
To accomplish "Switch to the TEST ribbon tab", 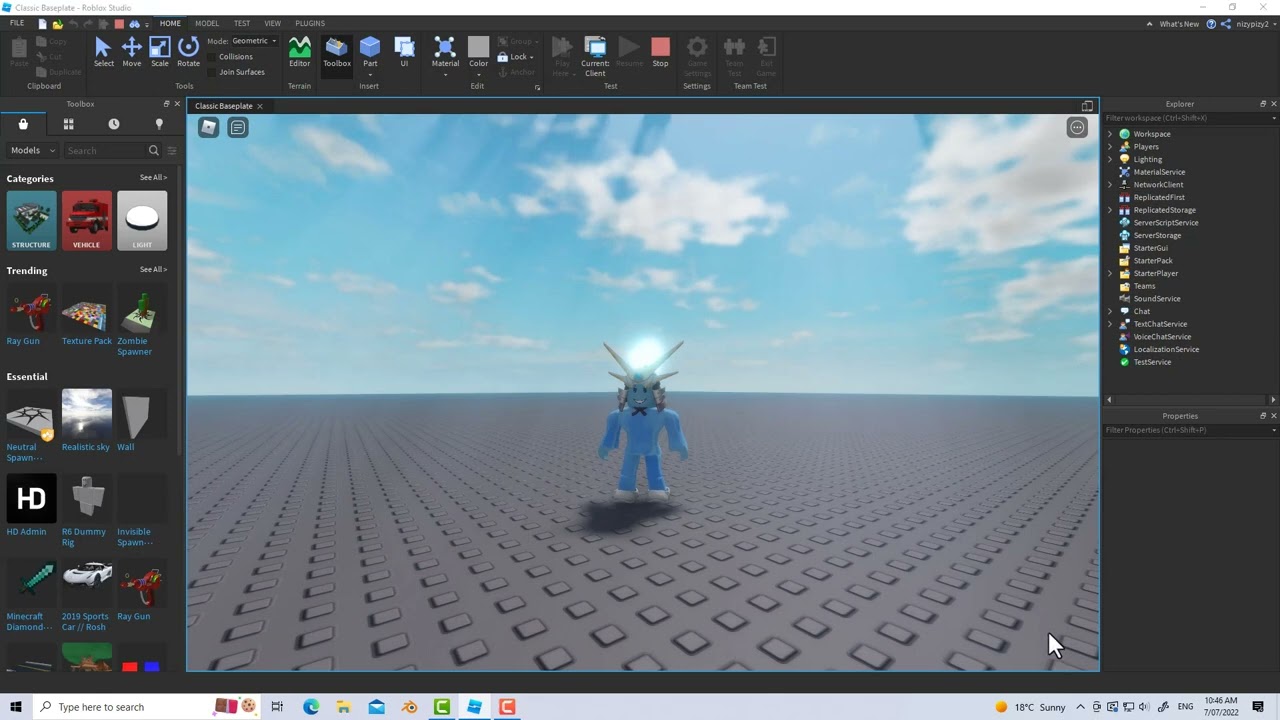I will click(x=242, y=23).
